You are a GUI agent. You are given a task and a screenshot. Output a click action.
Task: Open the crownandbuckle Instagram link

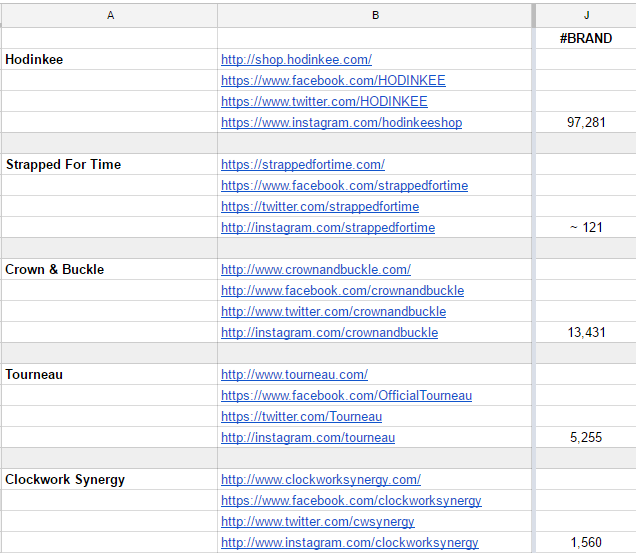pos(329,333)
